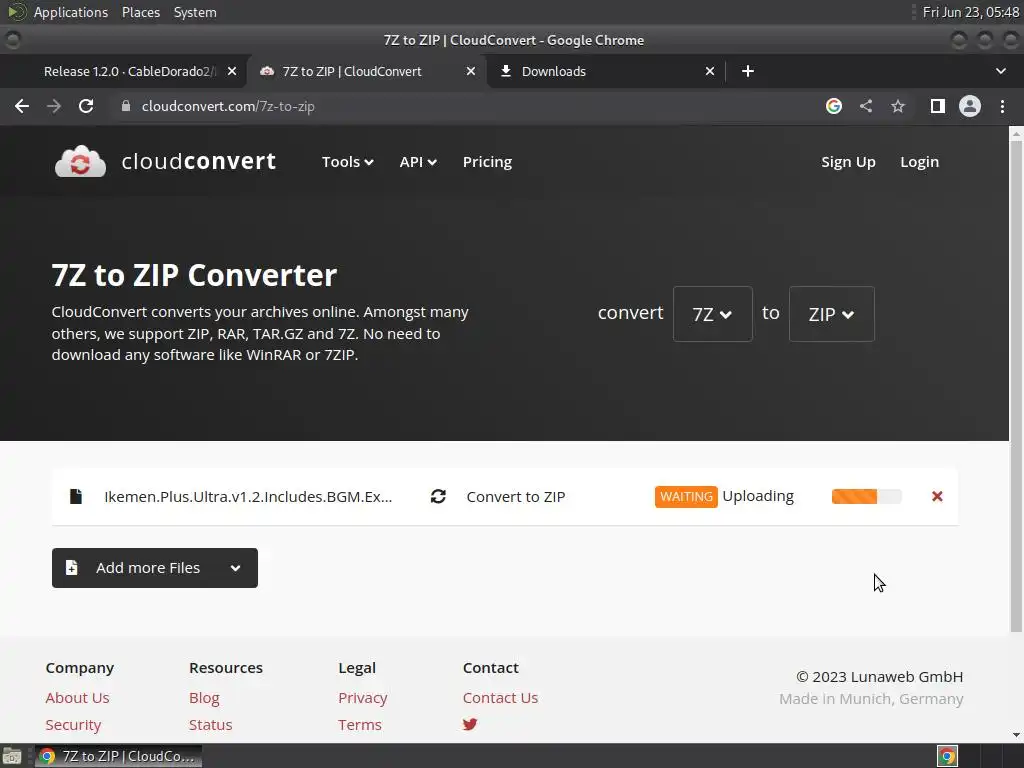Click the clock showing Fri Jun 23, 05:48
Viewport: 1024px width, 768px height.
click(970, 12)
